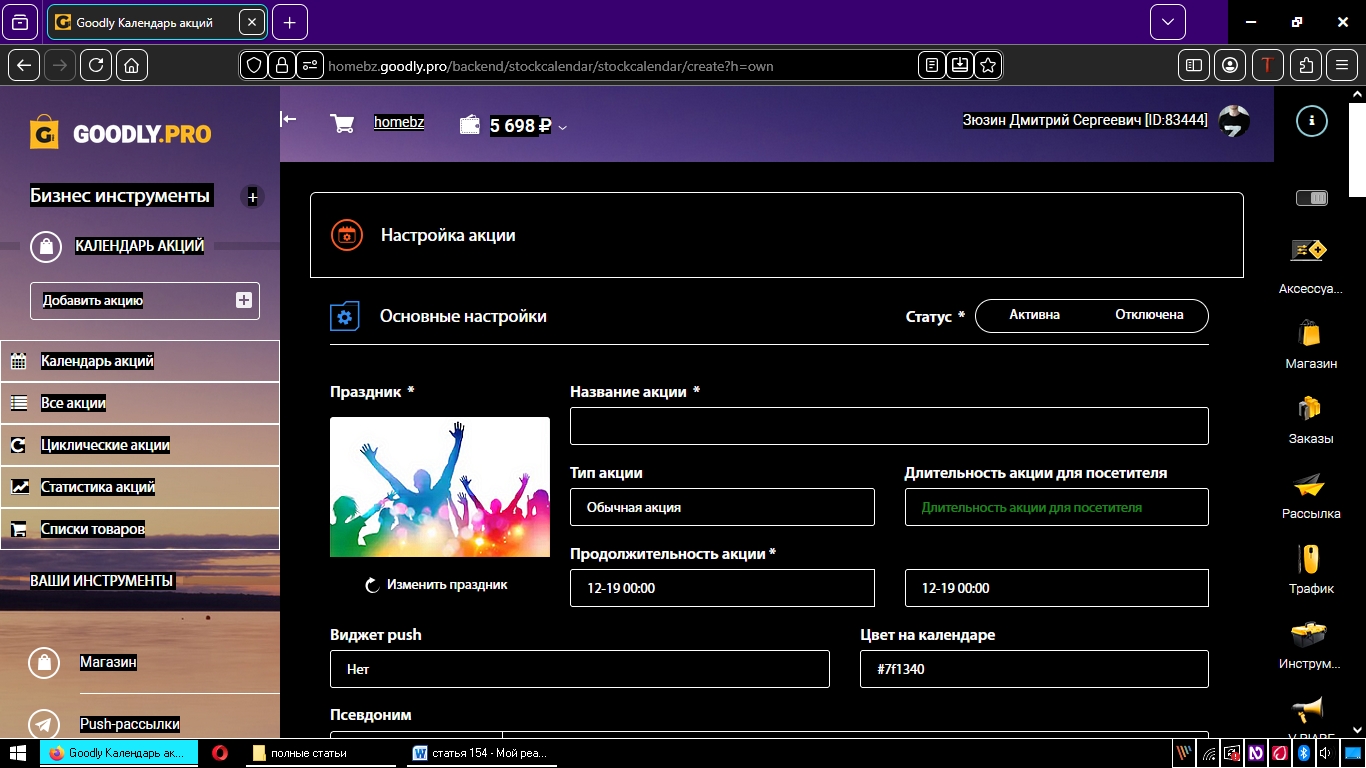
Task: Set status to Активна
Action: (x=1034, y=315)
